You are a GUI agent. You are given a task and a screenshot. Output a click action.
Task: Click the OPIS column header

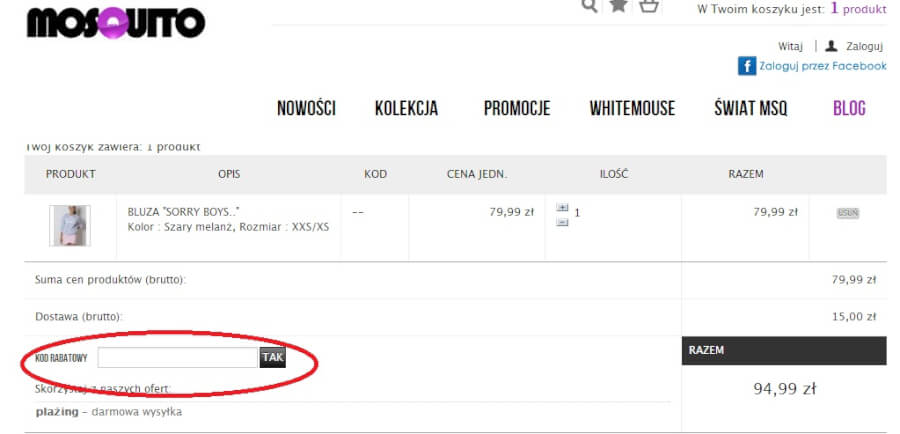[x=229, y=174]
